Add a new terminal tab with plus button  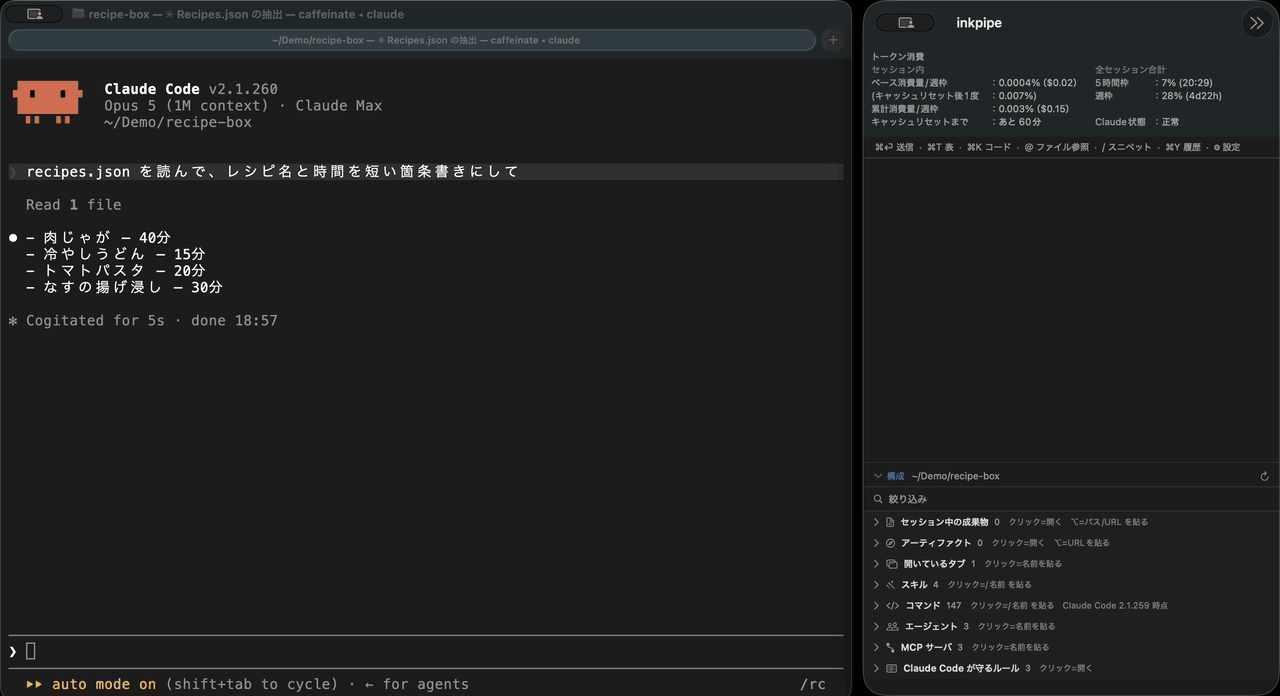(x=833, y=40)
